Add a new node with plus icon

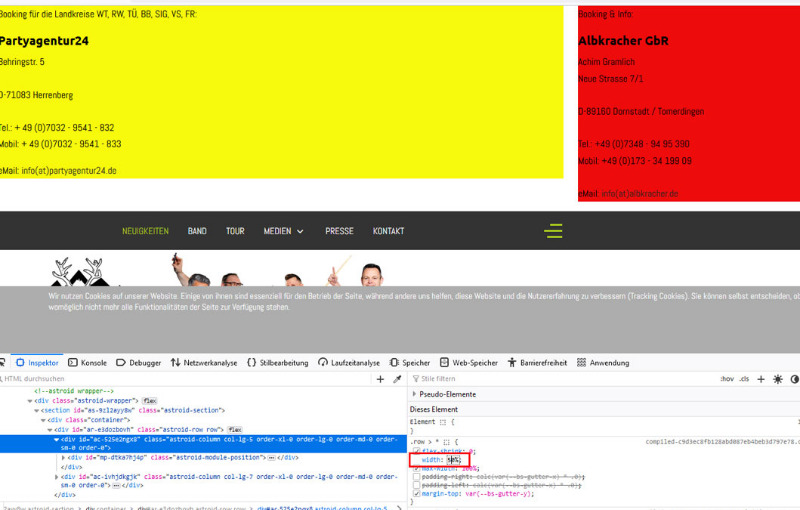[380, 379]
